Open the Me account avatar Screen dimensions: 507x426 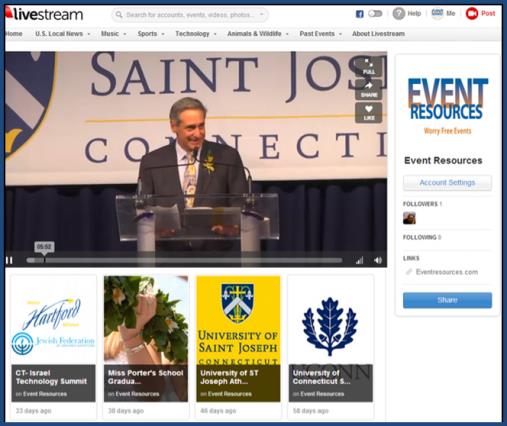point(437,13)
